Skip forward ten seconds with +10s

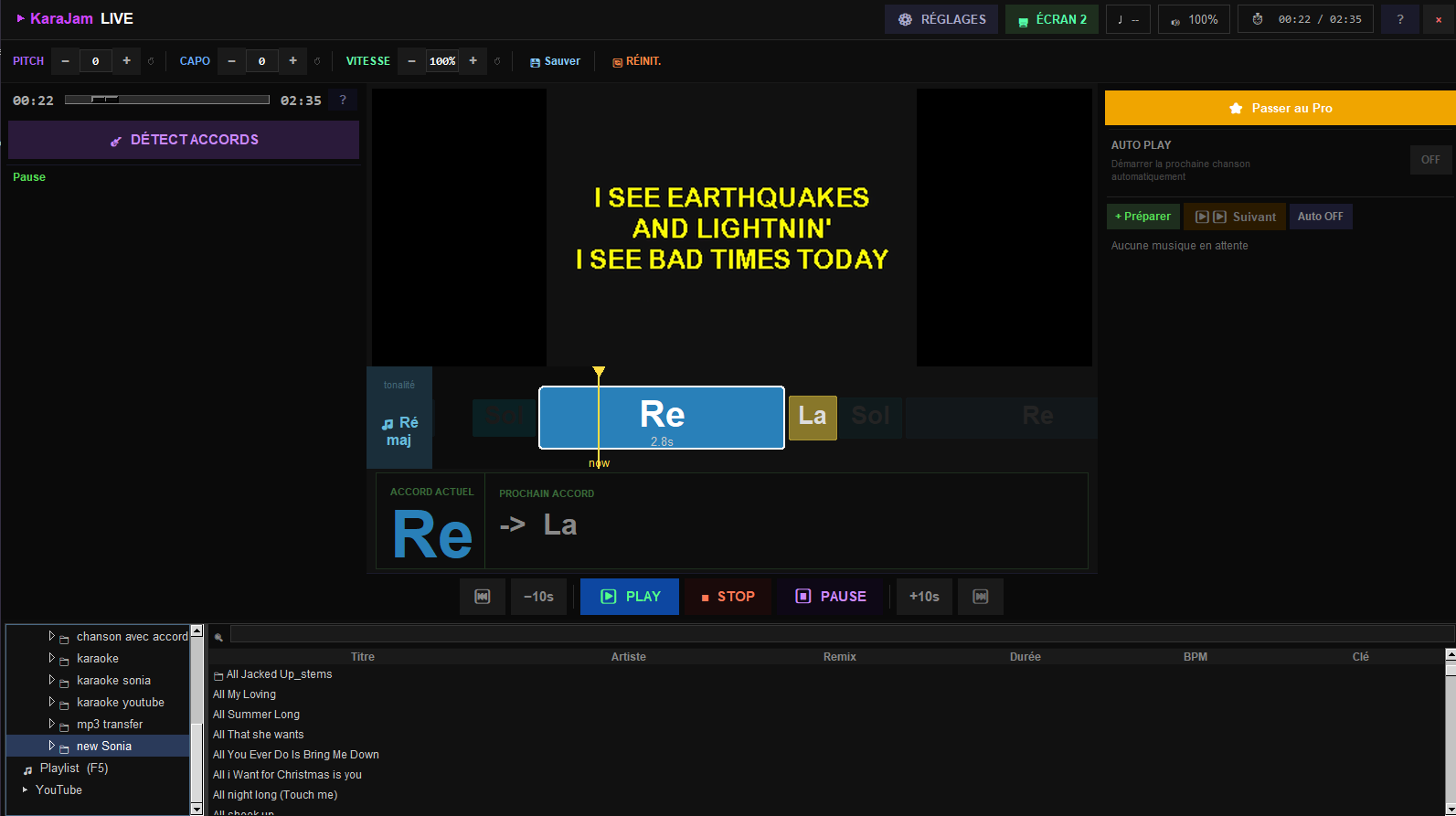(x=924, y=597)
